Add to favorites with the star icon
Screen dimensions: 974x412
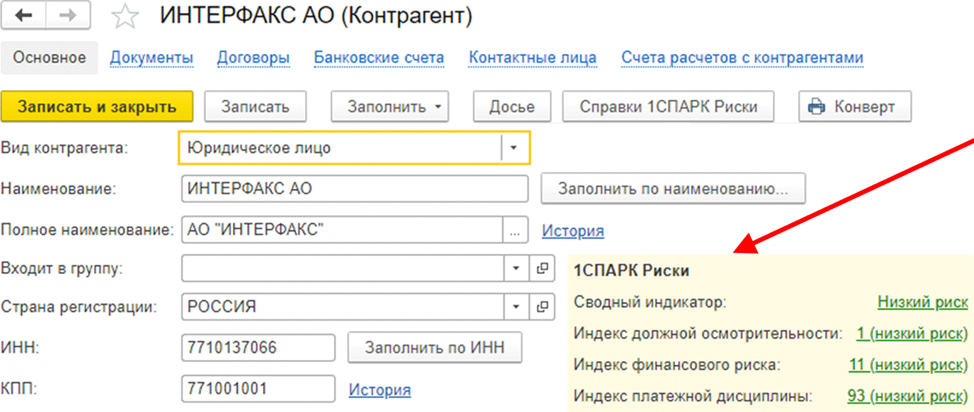coord(124,17)
